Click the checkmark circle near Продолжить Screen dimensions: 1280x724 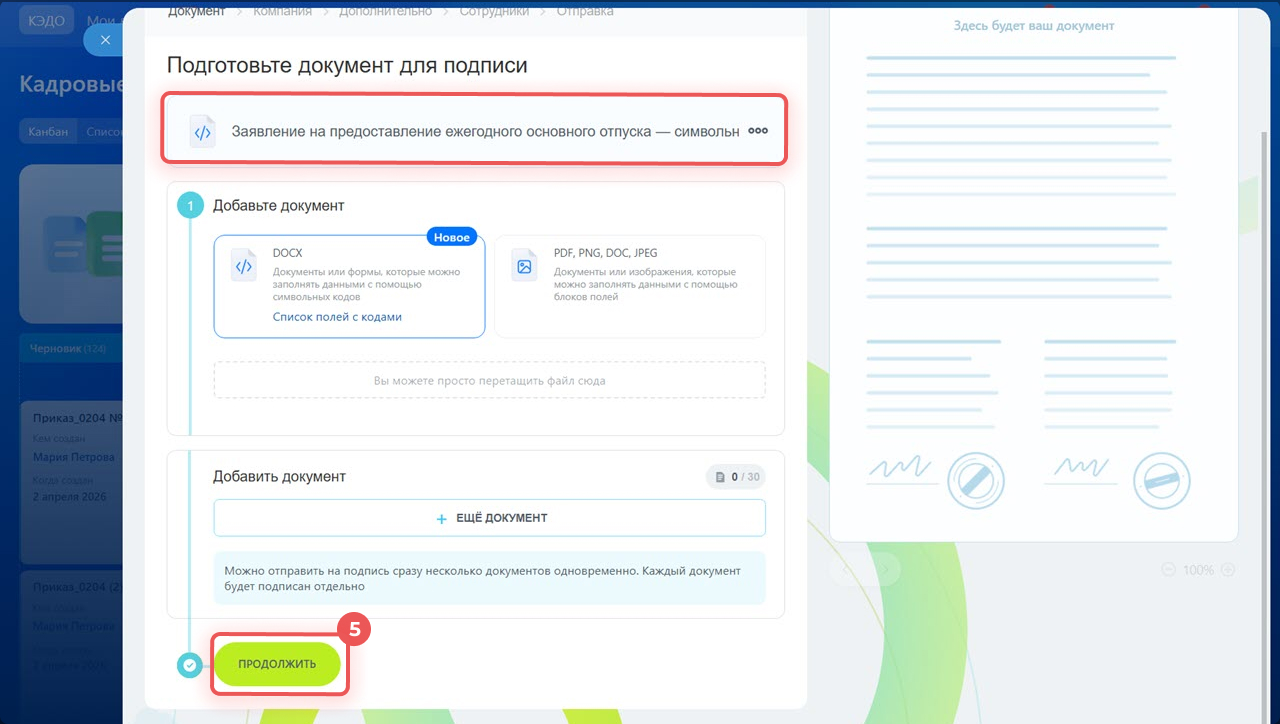tap(189, 664)
